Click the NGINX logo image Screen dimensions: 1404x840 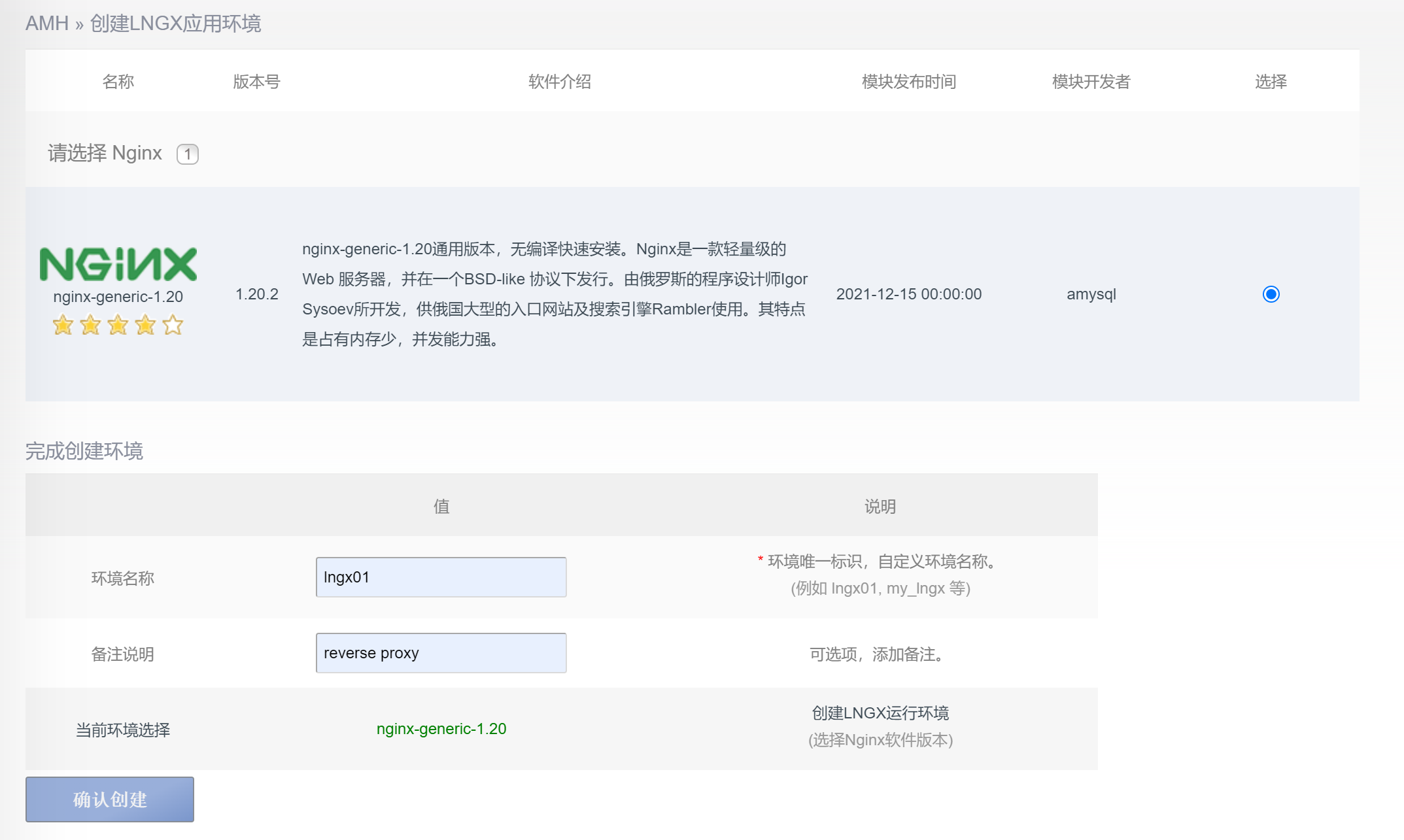[x=118, y=264]
